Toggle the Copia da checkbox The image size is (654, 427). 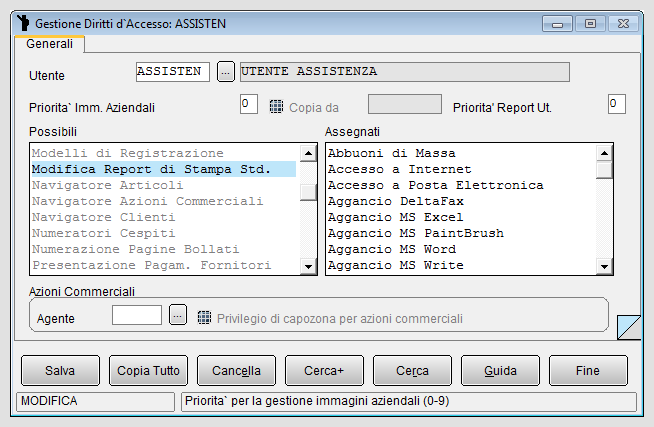coord(276,107)
